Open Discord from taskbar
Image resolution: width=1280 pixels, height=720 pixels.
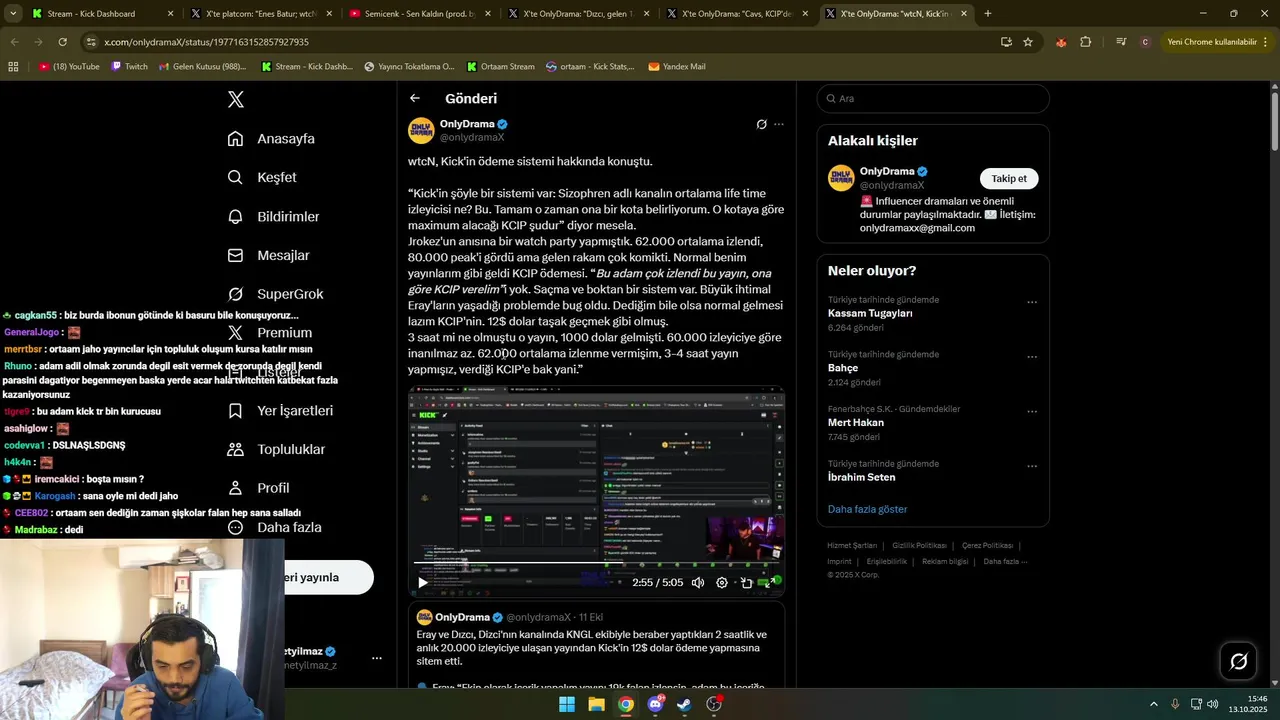[655, 704]
